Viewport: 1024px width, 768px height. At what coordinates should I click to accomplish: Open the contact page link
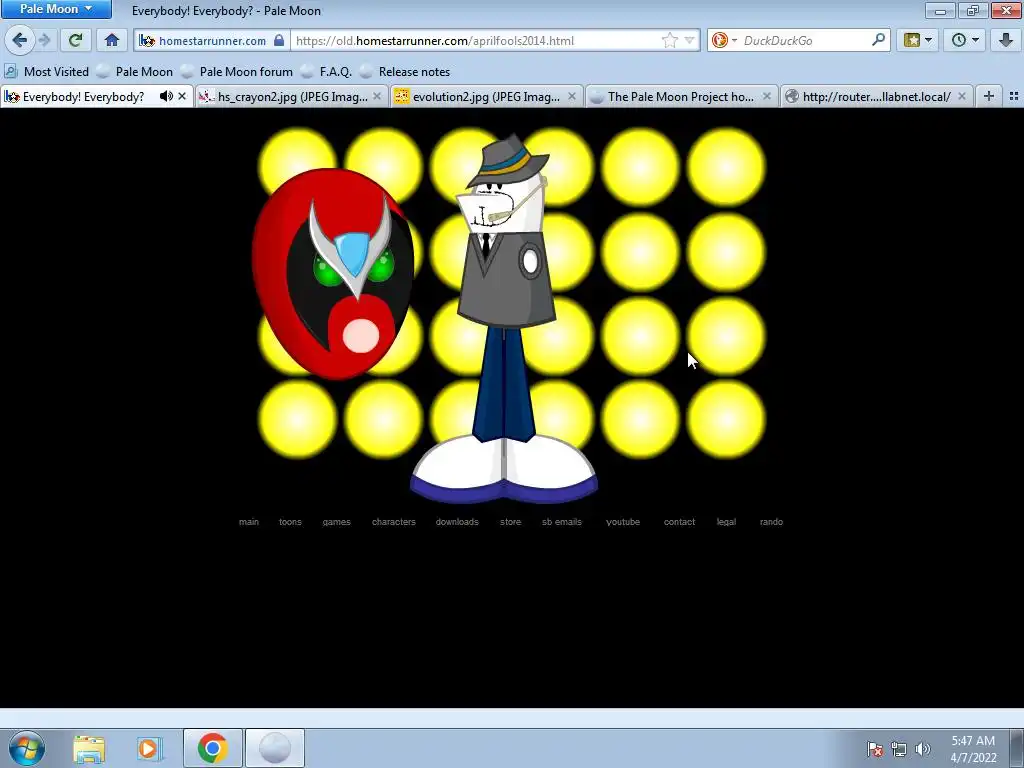679,522
